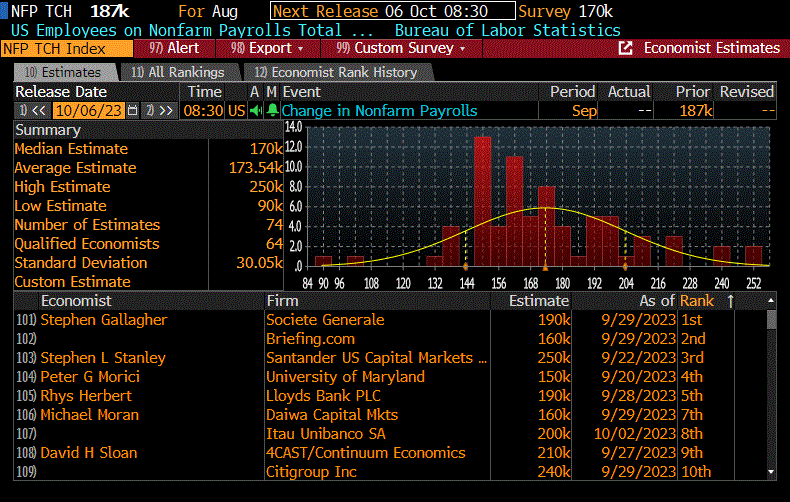Click 4CAST/Continuum Economics firm
Image resolution: width=790 pixels, height=502 pixels.
[x=366, y=453]
